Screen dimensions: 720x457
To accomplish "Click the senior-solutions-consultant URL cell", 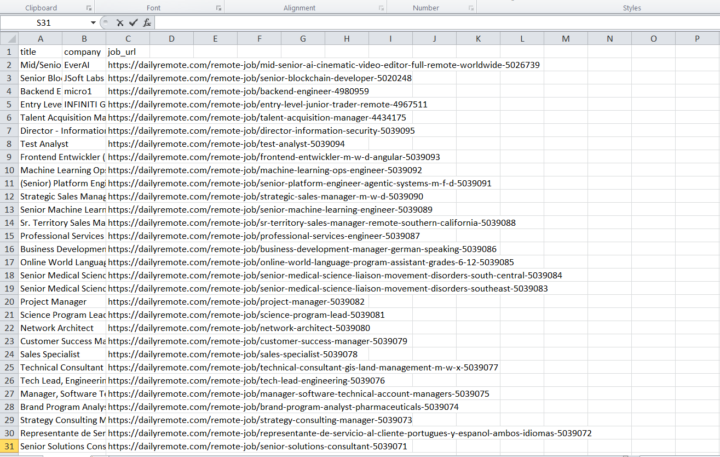I will 257,446.
